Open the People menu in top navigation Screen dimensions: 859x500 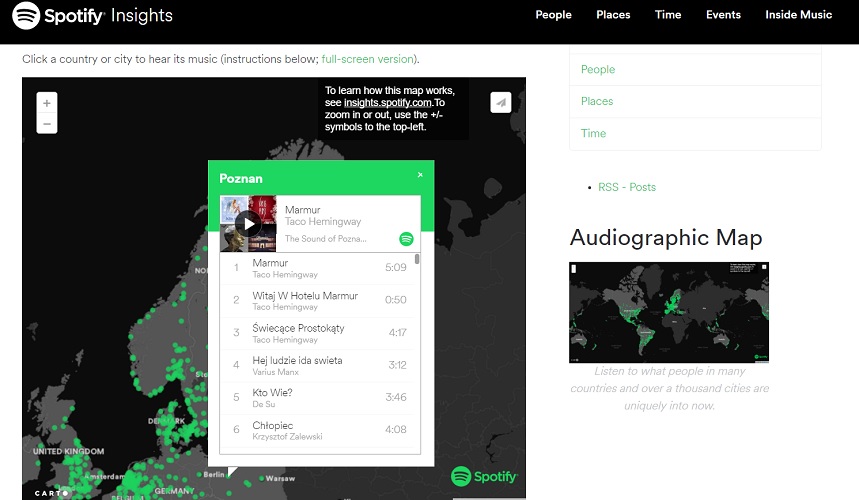click(x=553, y=15)
